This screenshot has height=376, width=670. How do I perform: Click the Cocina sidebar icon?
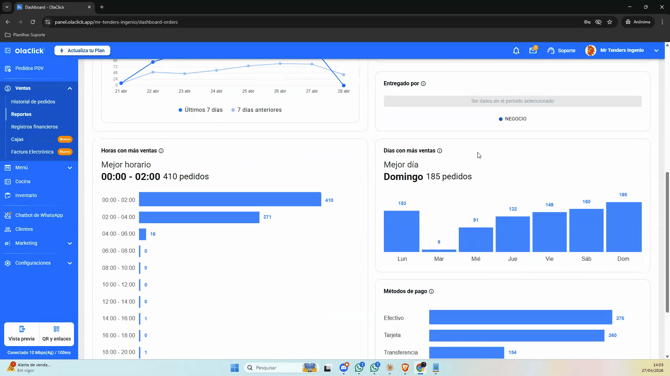8,182
